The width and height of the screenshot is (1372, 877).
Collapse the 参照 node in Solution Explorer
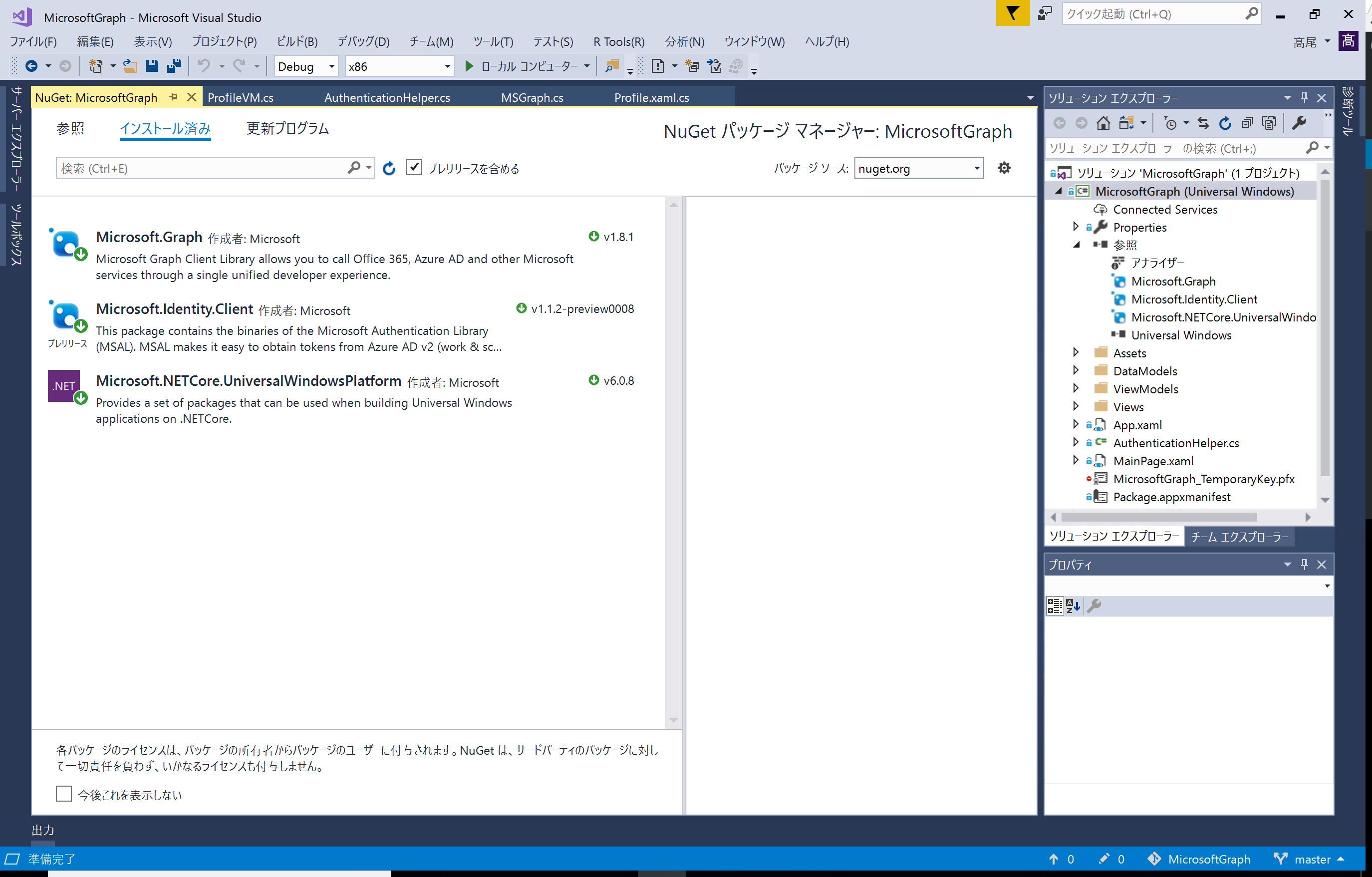1076,245
